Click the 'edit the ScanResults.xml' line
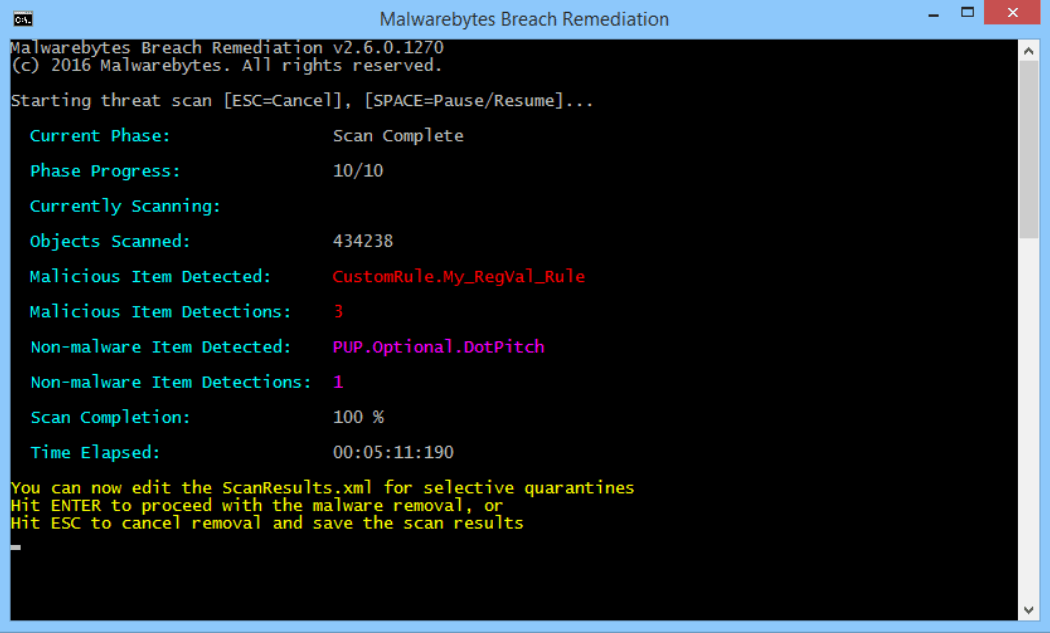Viewport: 1050px width, 633px height. click(322, 488)
